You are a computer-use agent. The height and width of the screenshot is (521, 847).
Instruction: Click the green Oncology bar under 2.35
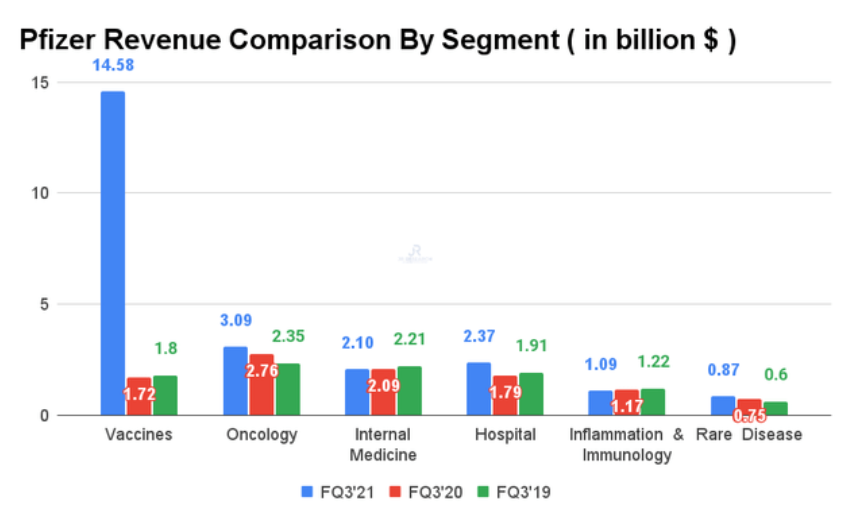288,390
